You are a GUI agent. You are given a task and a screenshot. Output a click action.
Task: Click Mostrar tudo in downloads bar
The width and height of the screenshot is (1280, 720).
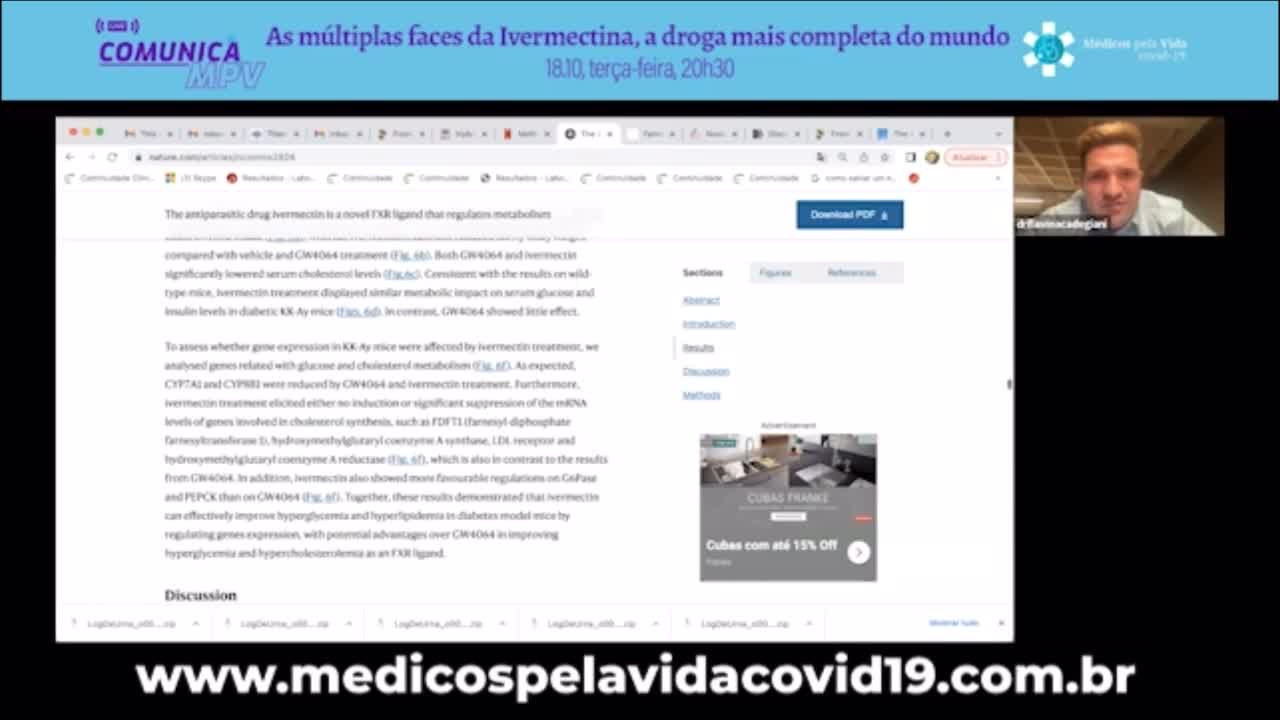click(953, 623)
